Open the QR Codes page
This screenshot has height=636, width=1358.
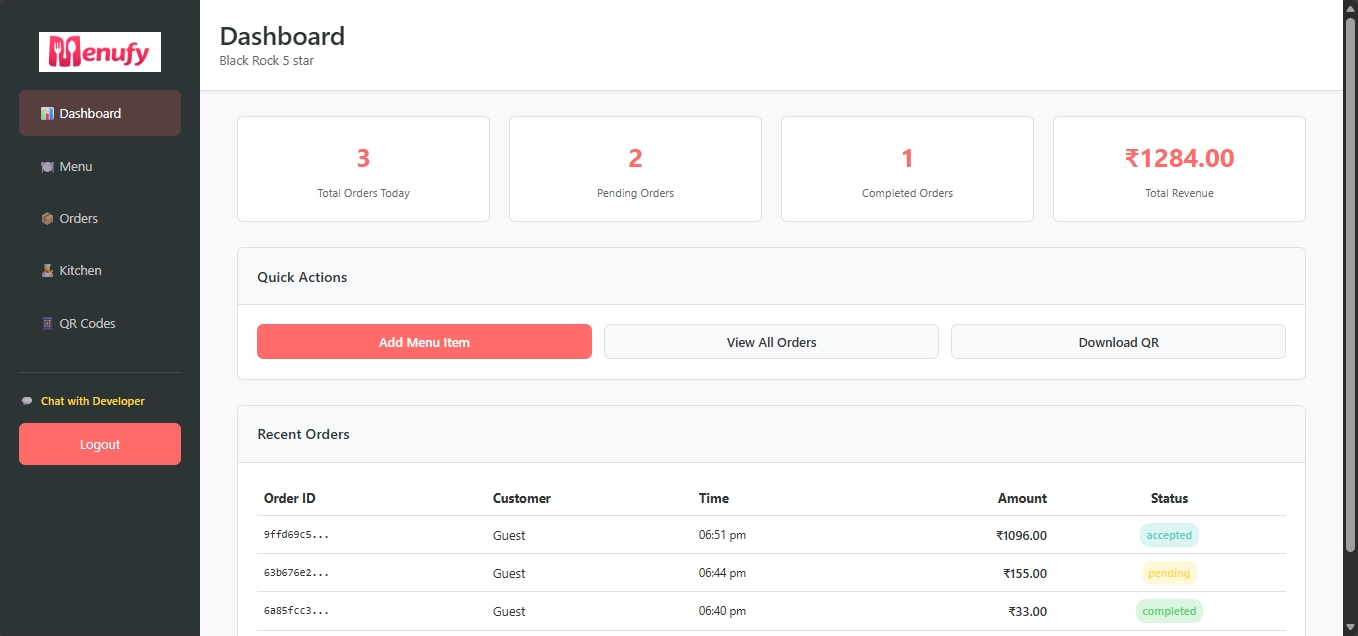tap(87, 323)
